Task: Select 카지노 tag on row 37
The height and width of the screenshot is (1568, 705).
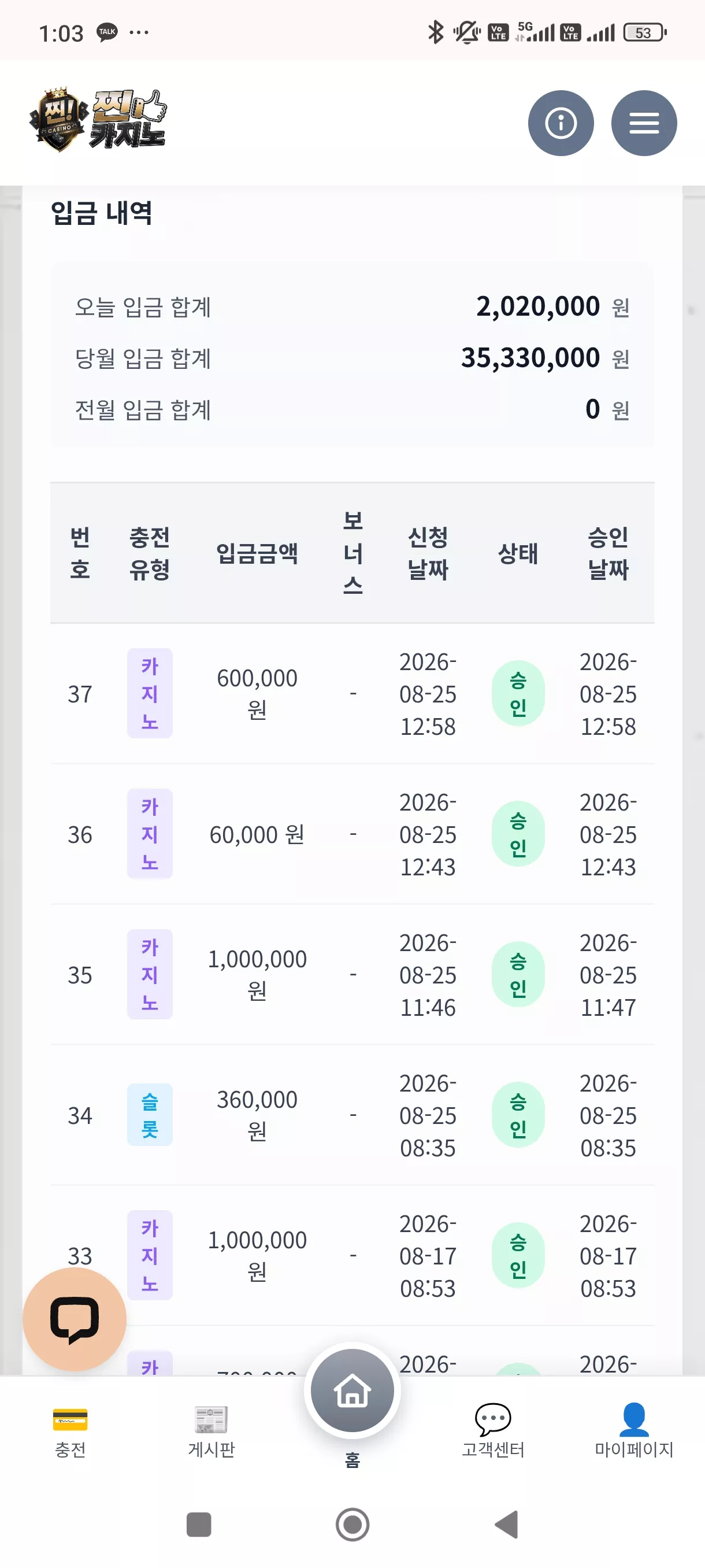Action: click(150, 693)
